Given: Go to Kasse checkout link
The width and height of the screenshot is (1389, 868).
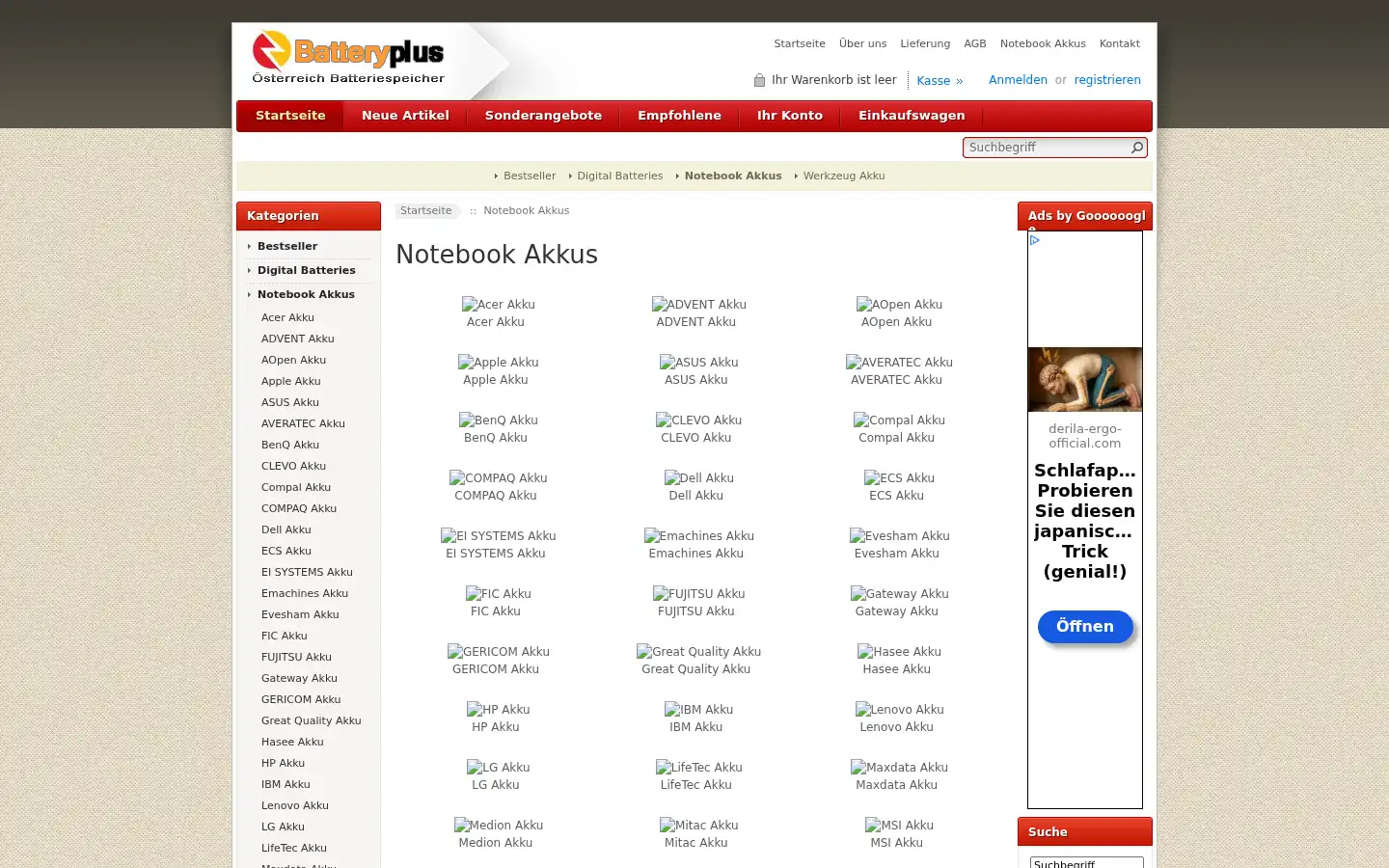Looking at the screenshot, I should [940, 81].
